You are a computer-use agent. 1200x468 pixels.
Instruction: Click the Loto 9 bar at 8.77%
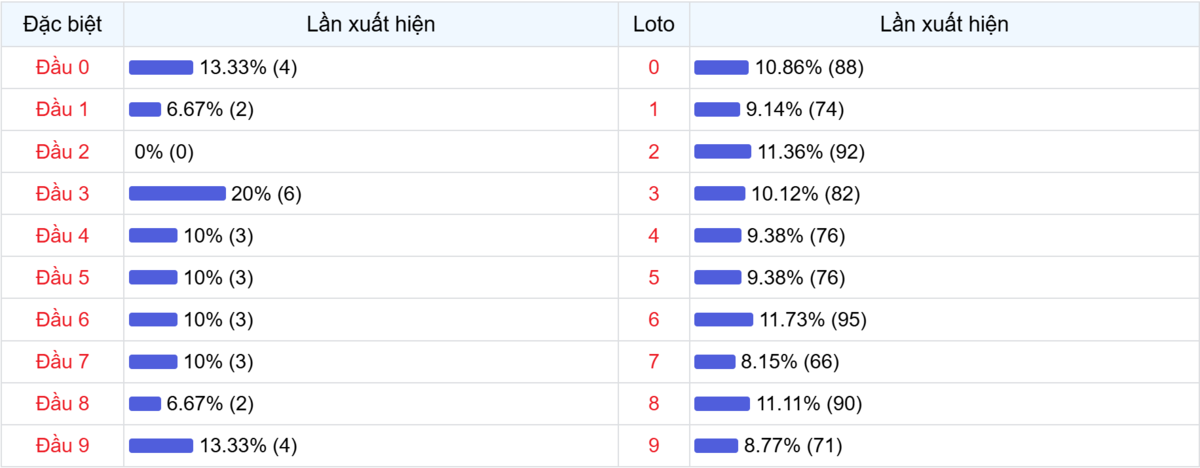pos(715,446)
